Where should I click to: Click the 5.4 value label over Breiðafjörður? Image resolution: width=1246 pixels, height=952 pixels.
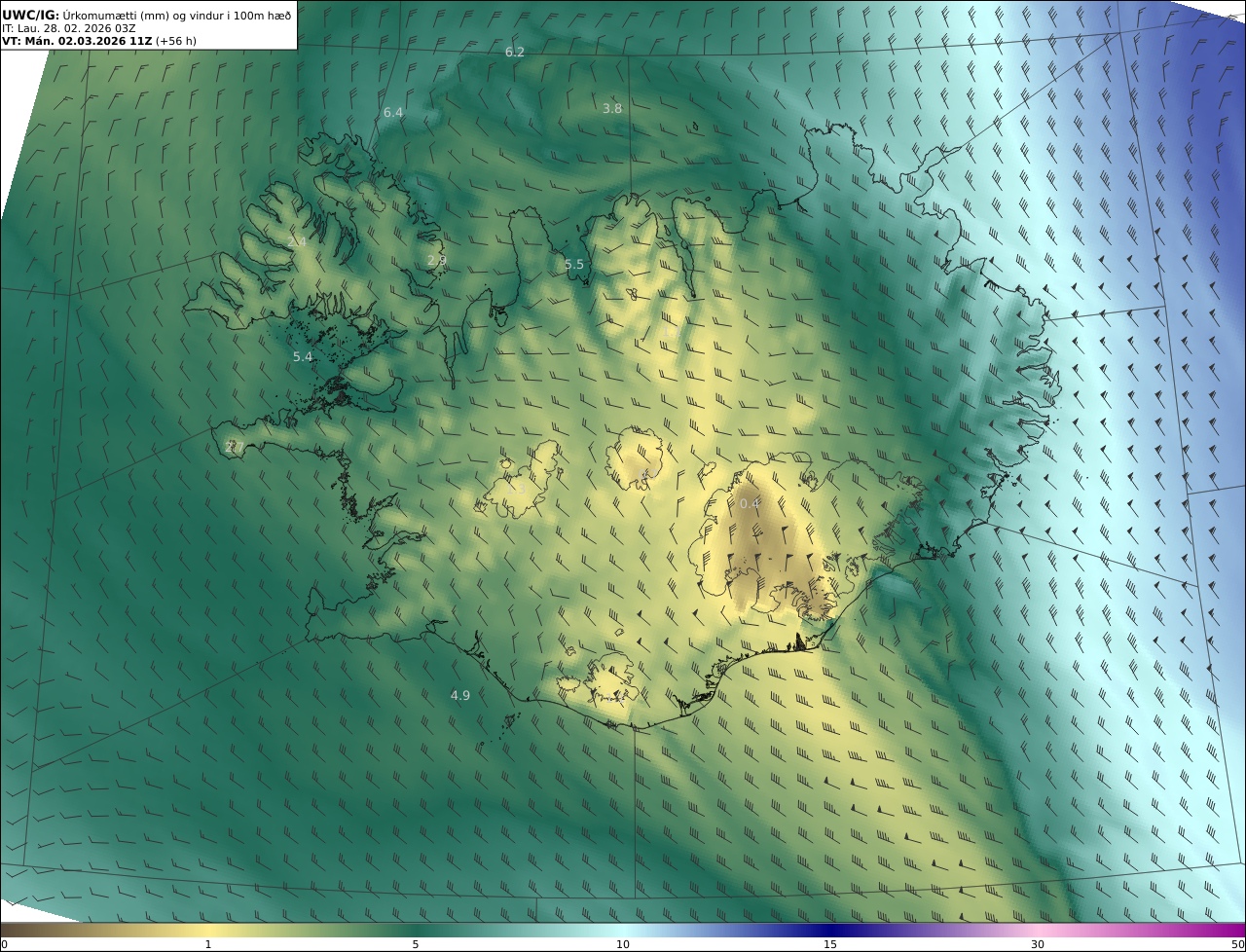click(x=303, y=357)
